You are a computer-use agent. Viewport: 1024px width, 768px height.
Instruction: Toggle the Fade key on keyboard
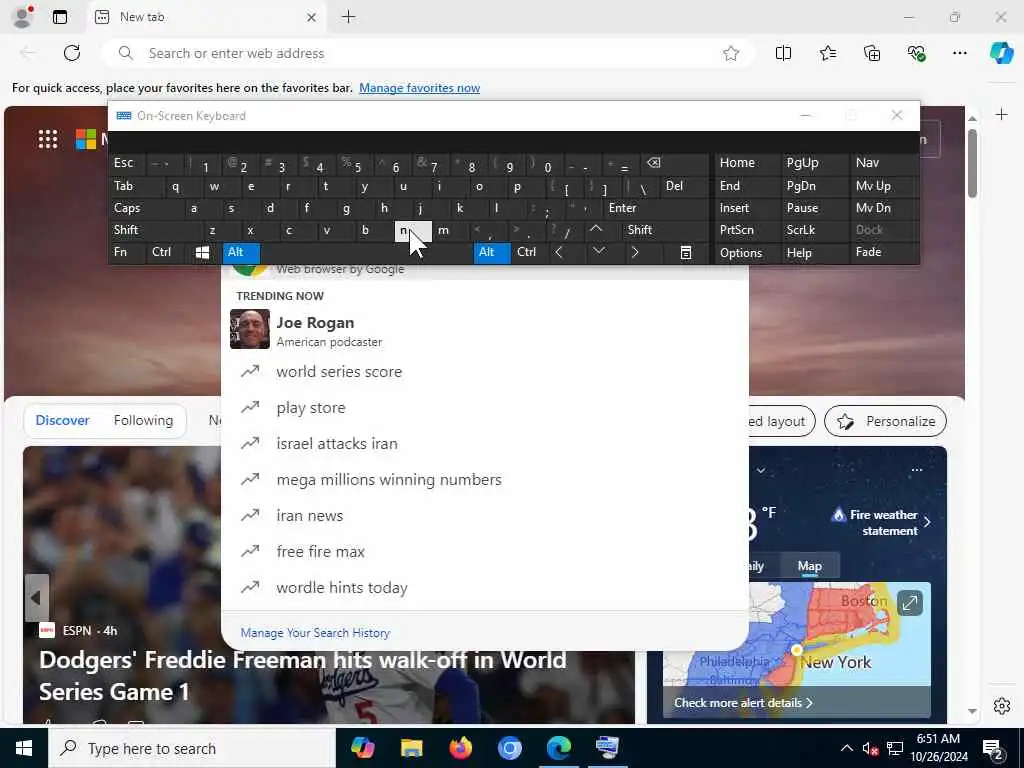pos(884,253)
